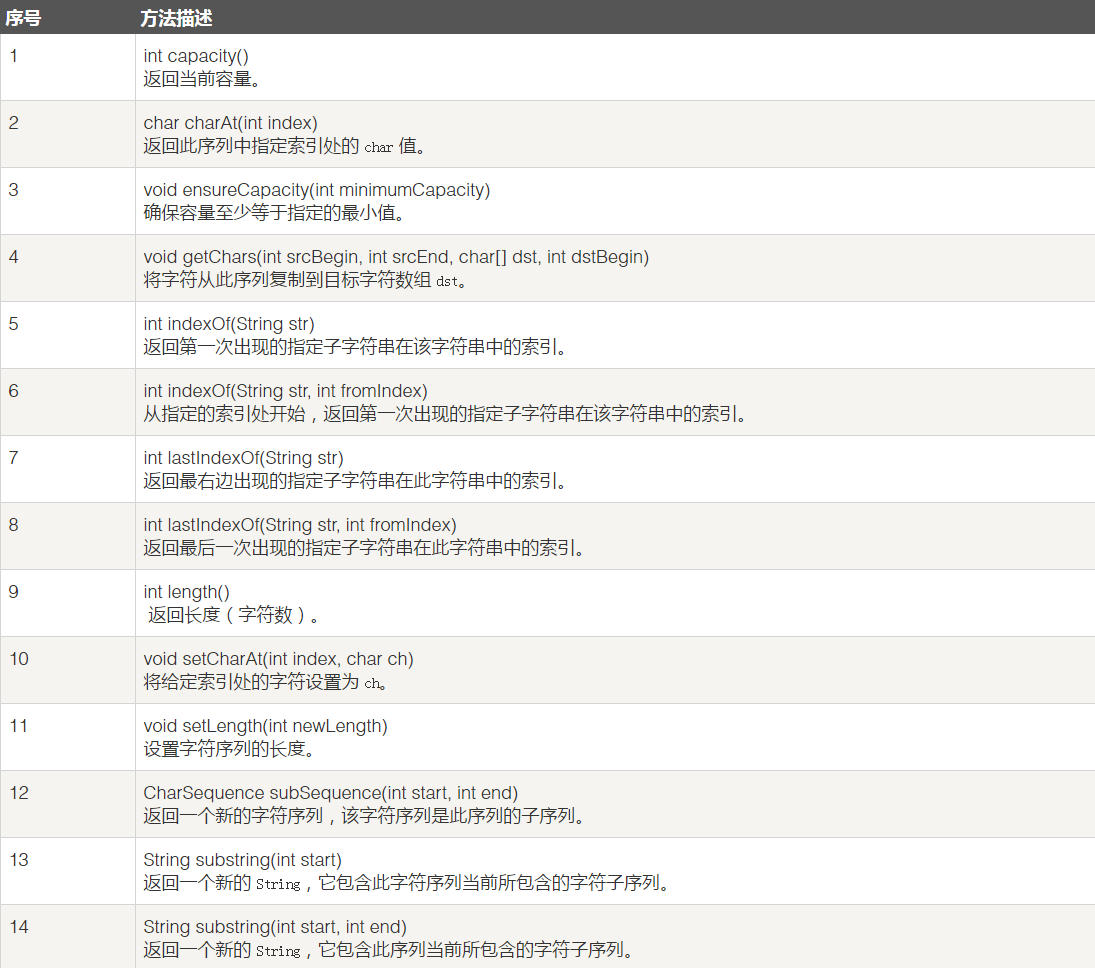Select lastIndexOf with fromIndex signature in row 8
Viewport: 1095px width, 968px height.
299,525
